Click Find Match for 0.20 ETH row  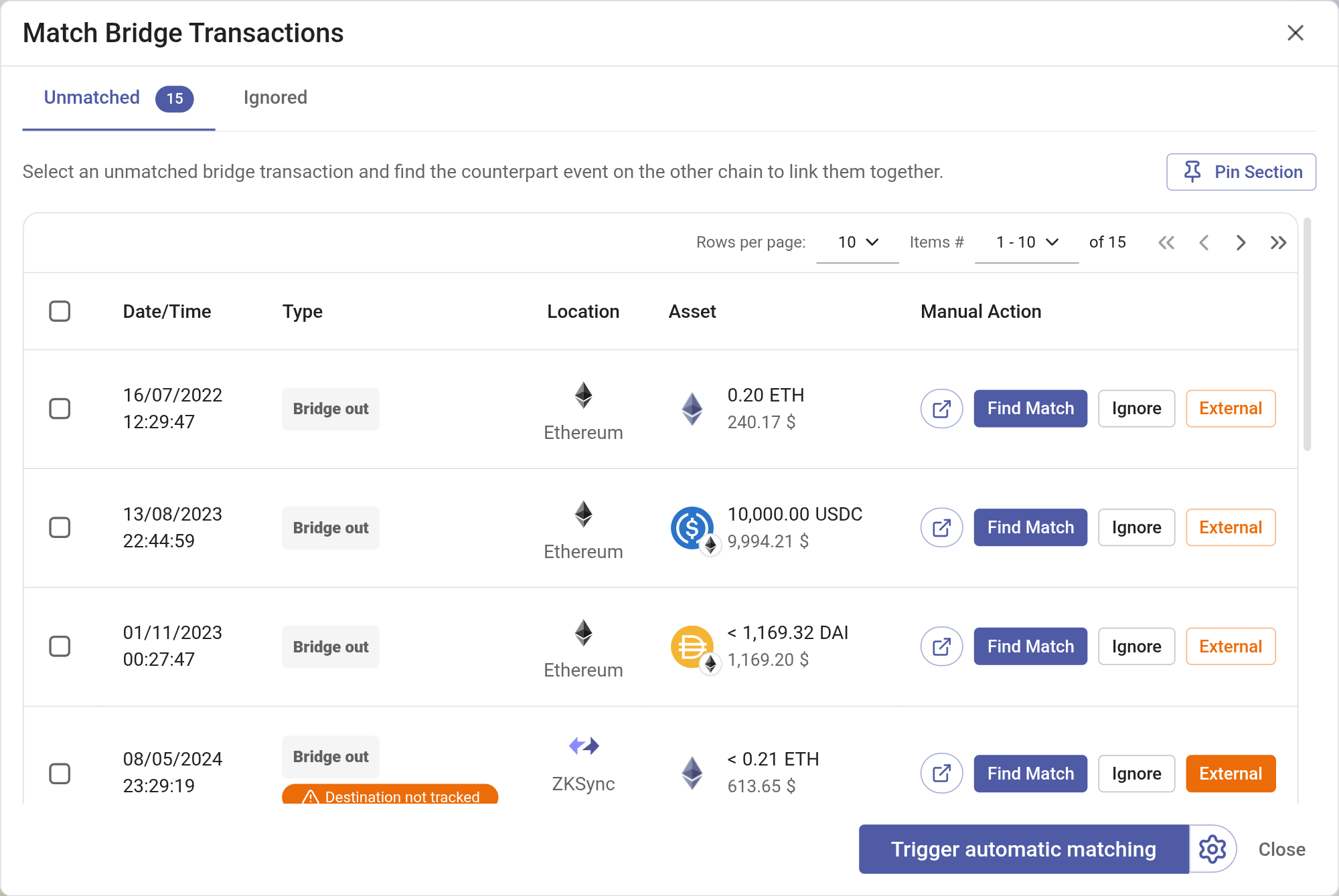pyautogui.click(x=1030, y=408)
